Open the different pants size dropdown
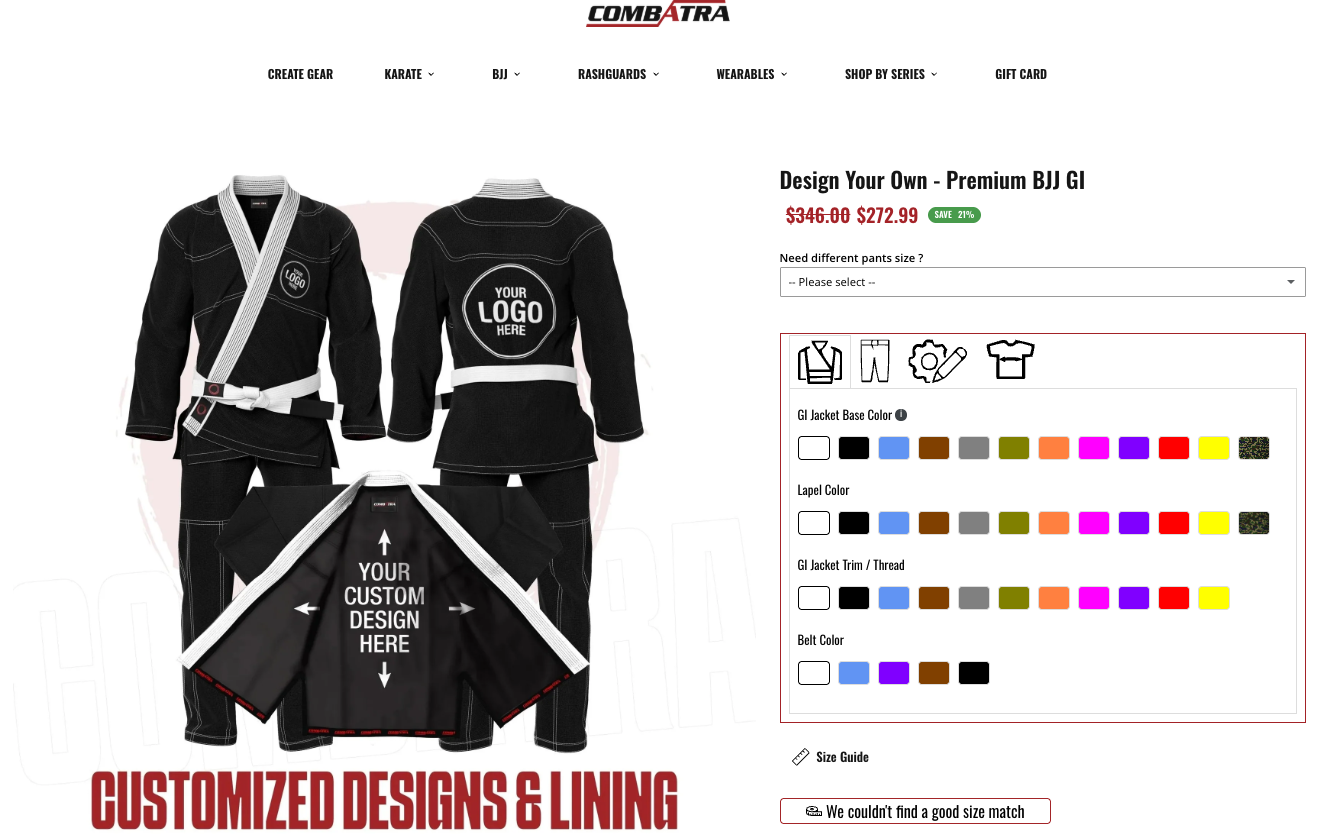The image size is (1329, 839). coord(1043,282)
